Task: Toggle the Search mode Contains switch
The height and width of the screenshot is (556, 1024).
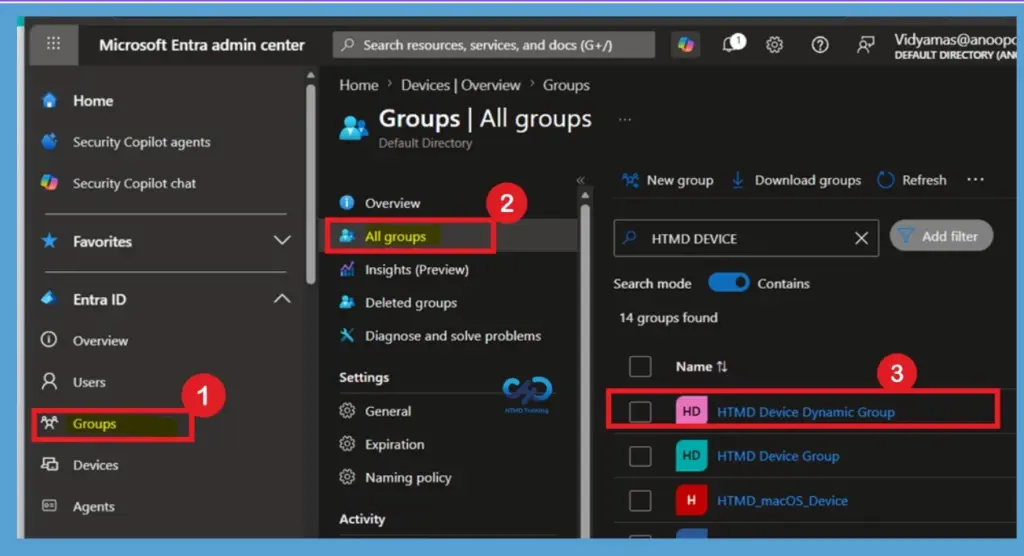Action: (729, 283)
